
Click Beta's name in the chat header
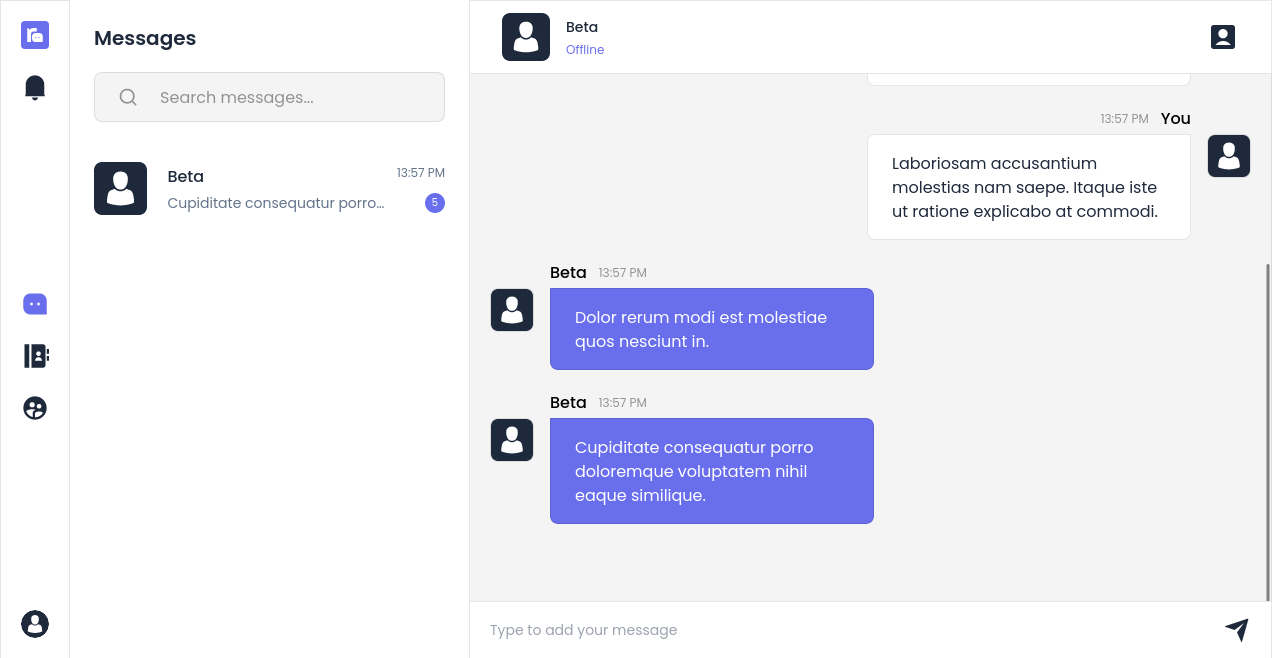coord(582,27)
